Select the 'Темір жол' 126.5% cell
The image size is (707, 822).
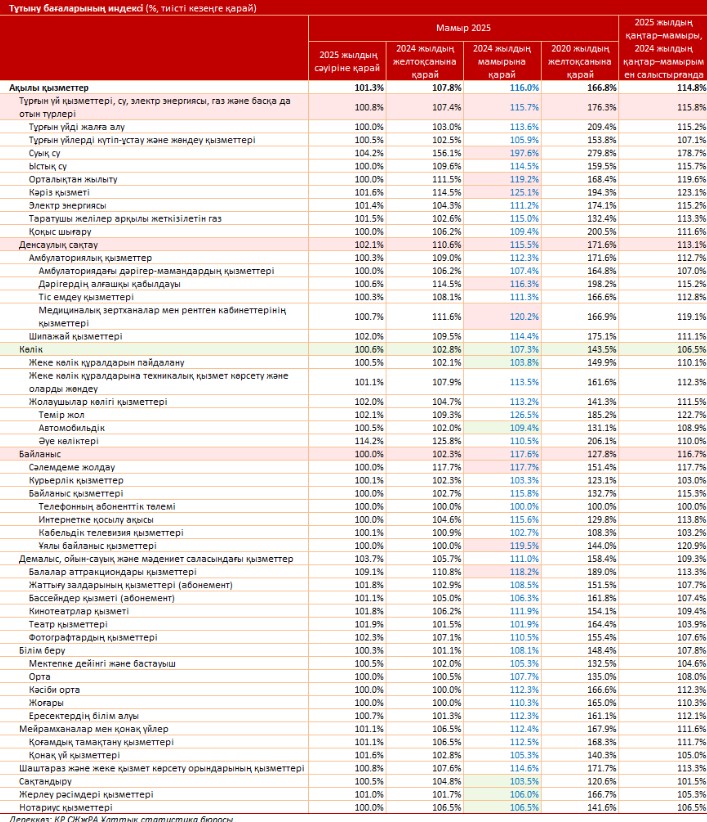[x=503, y=415]
